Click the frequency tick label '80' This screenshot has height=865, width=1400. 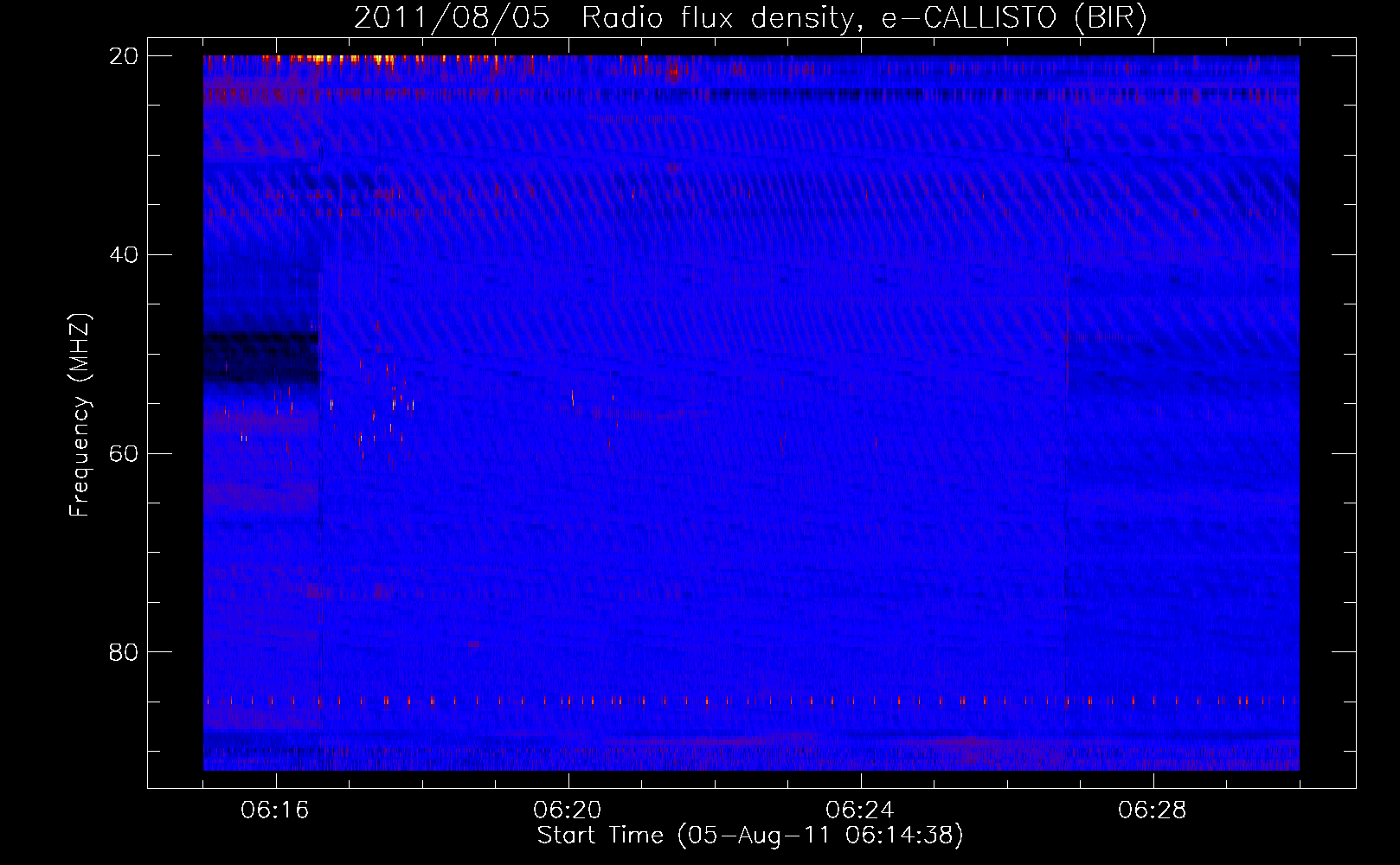pos(124,652)
